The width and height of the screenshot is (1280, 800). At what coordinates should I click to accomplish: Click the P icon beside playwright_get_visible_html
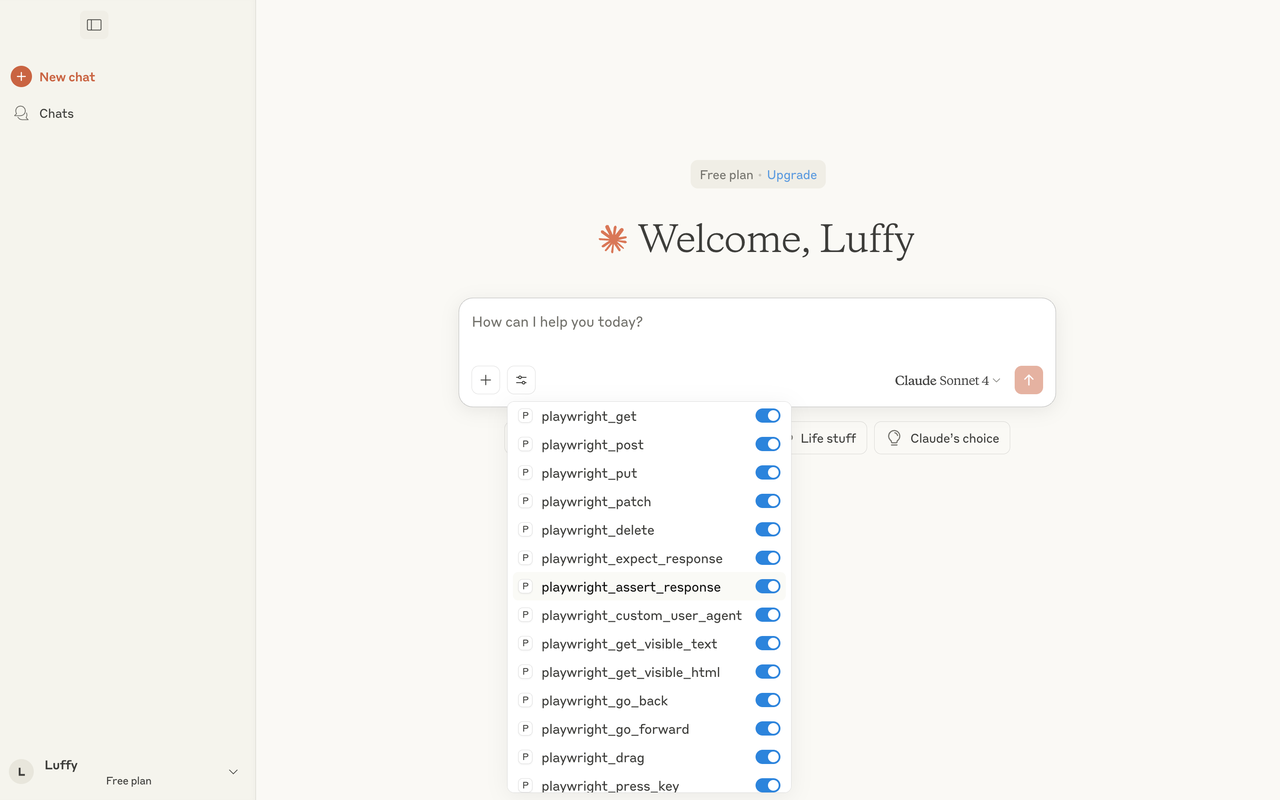(x=525, y=672)
